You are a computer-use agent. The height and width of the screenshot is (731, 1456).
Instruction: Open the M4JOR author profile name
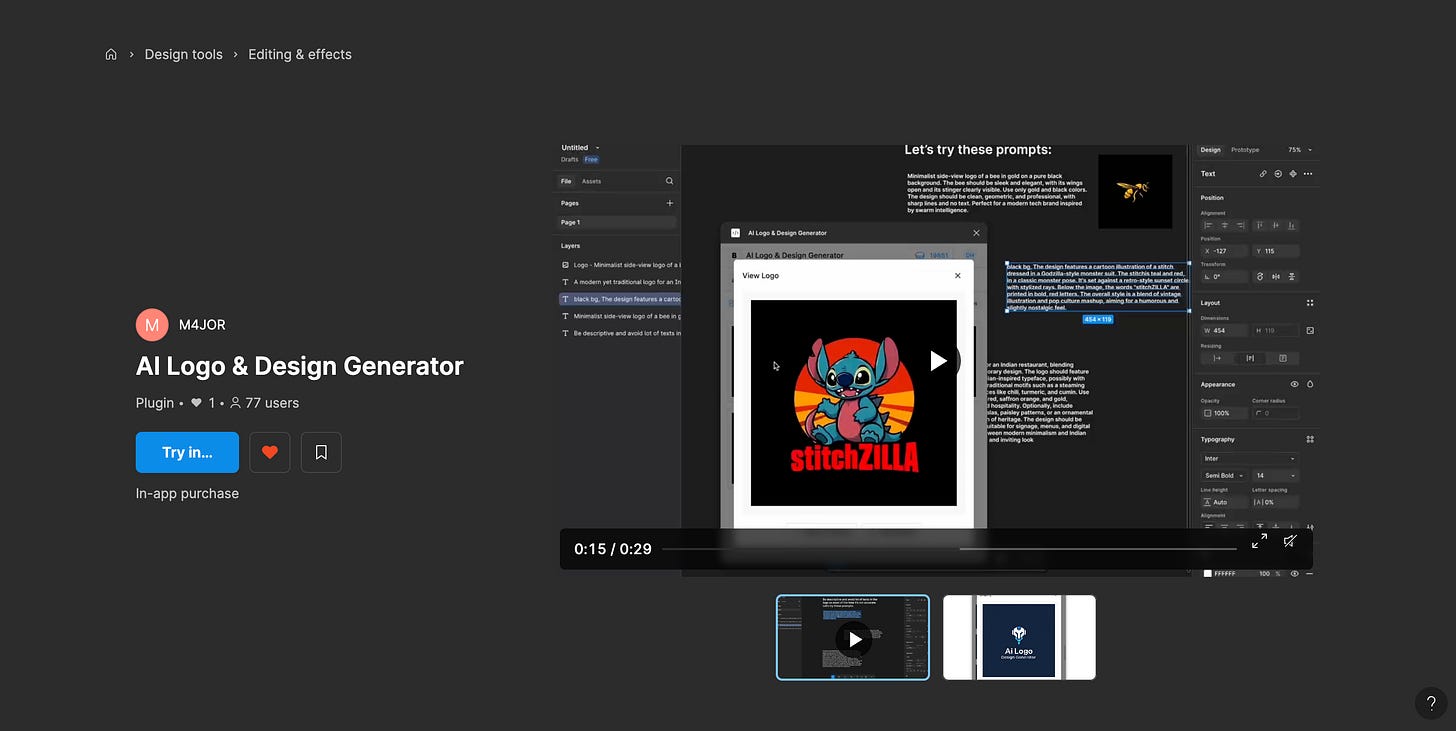pyautogui.click(x=202, y=325)
